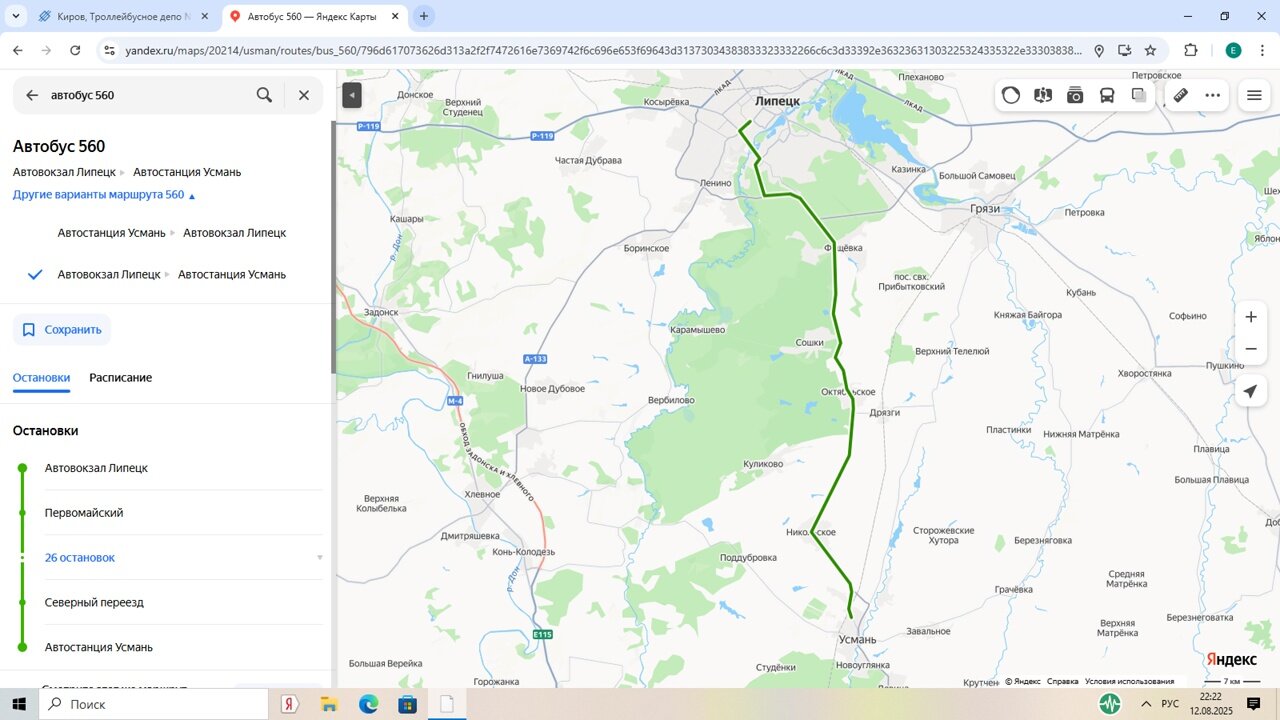
Task: Open Microsoft Store from taskbar
Action: tap(407, 704)
